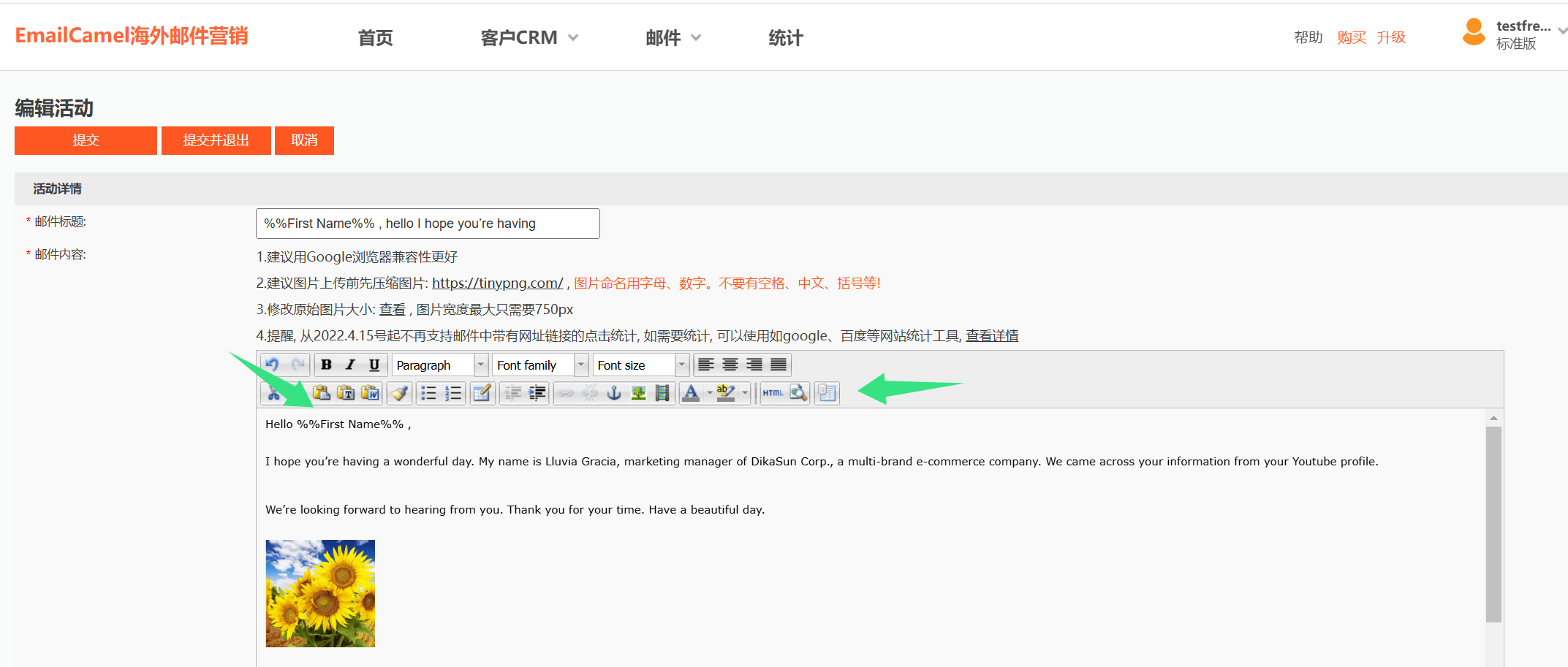Align text left
Screen dimensions: 1568x667
[x=705, y=365]
